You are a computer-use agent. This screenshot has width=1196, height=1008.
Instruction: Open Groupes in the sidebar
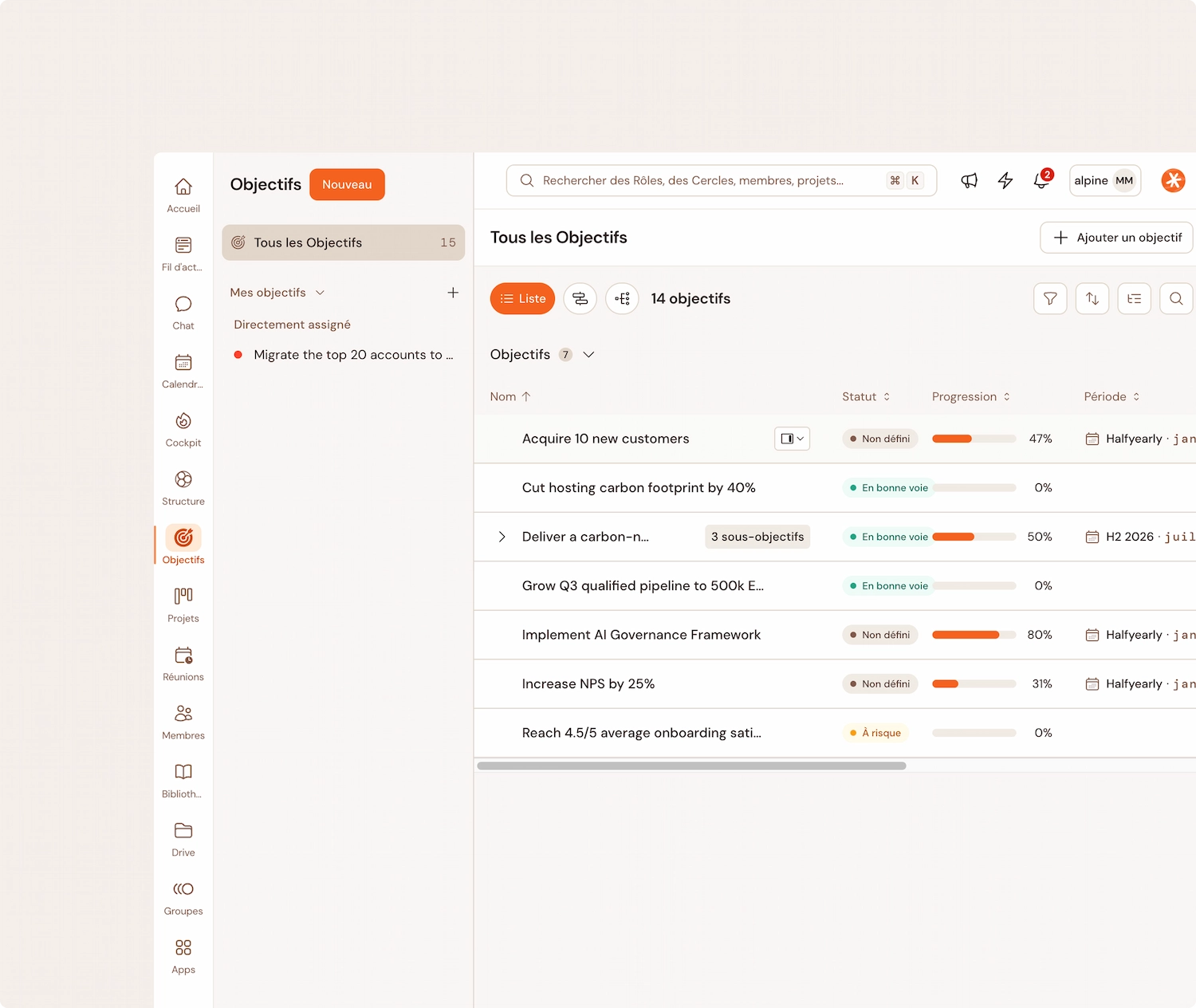click(183, 897)
